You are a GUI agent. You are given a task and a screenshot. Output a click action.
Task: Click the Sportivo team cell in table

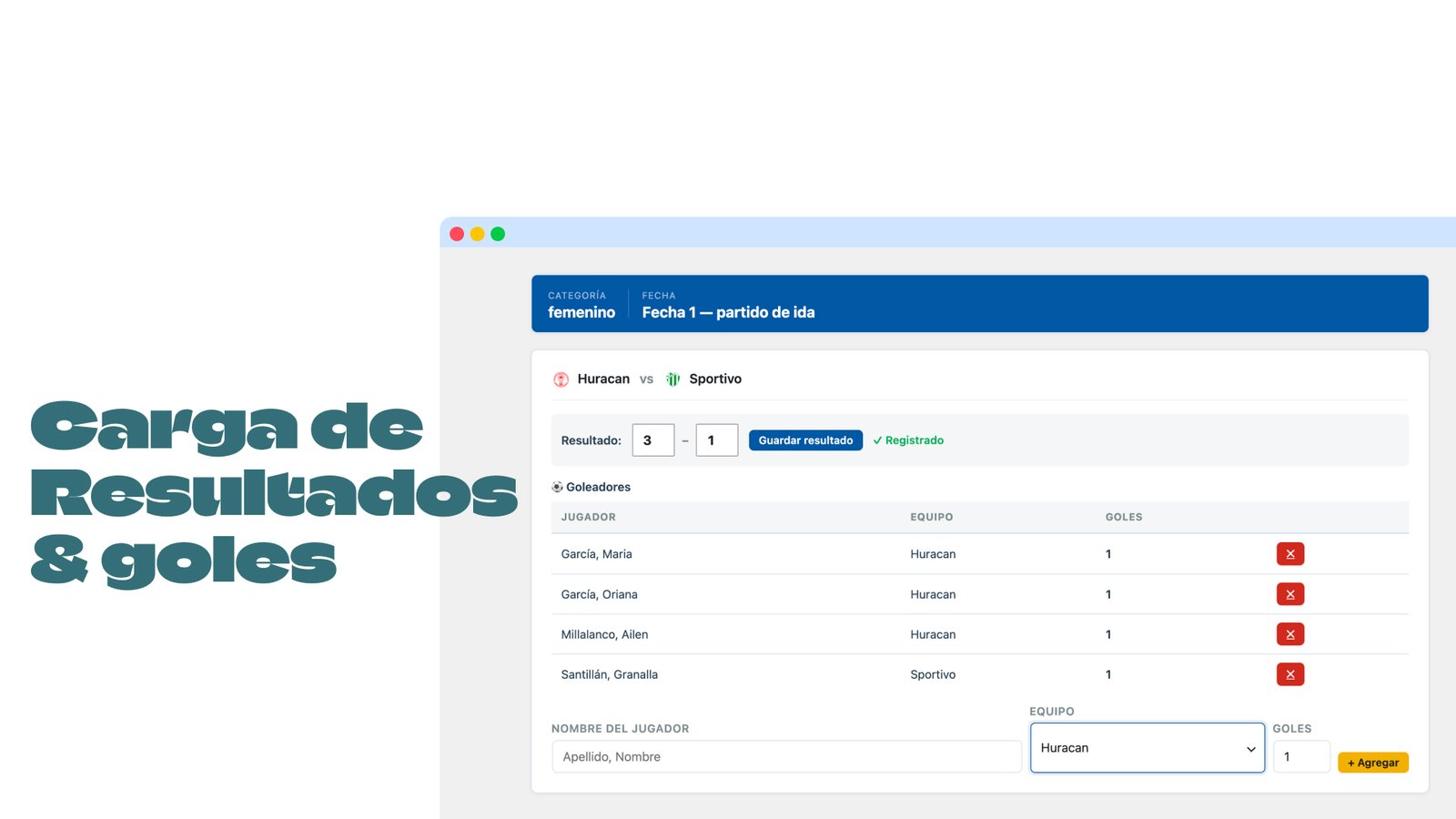[x=933, y=674]
